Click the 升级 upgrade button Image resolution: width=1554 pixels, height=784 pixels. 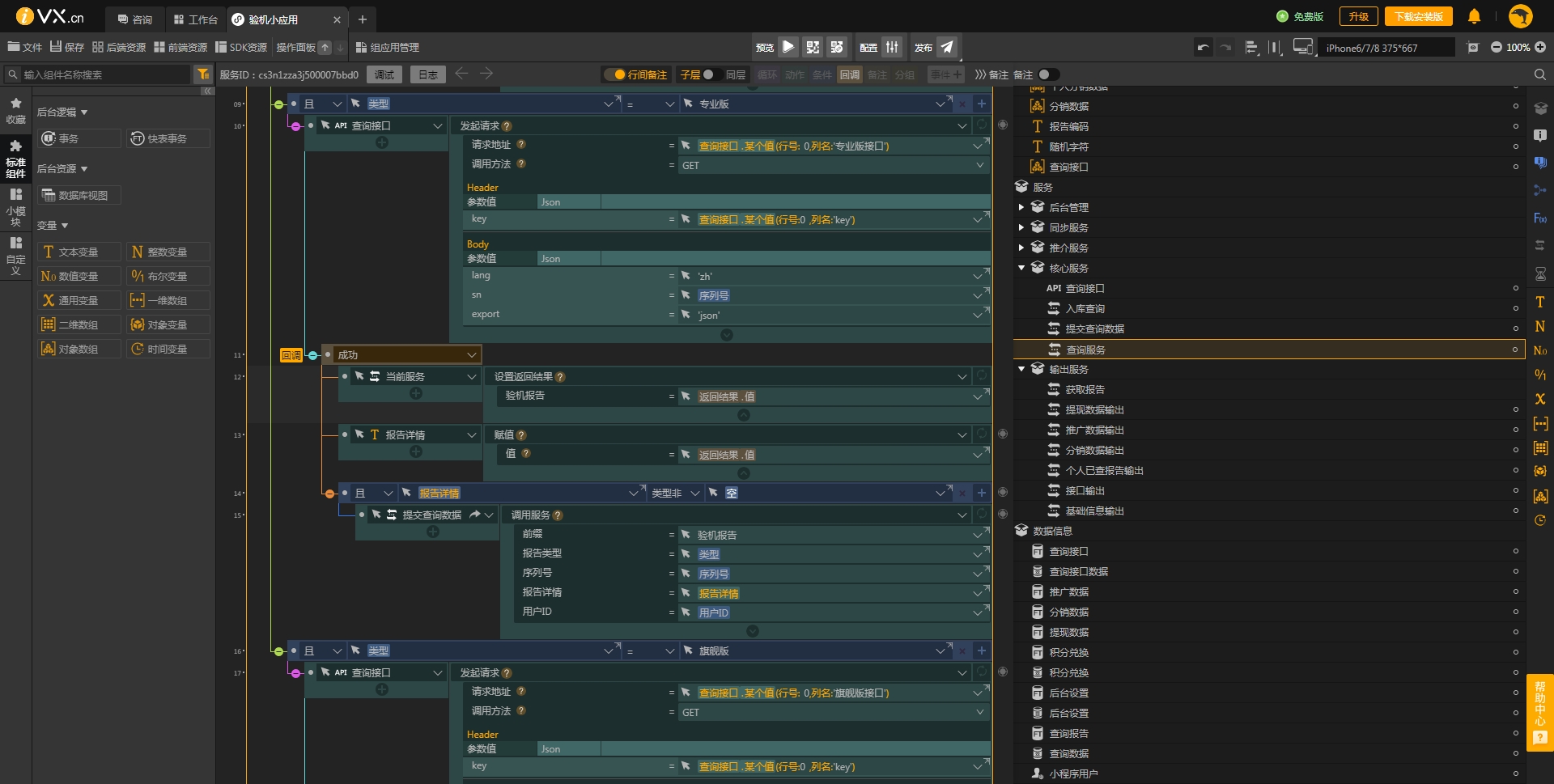pos(1359,16)
